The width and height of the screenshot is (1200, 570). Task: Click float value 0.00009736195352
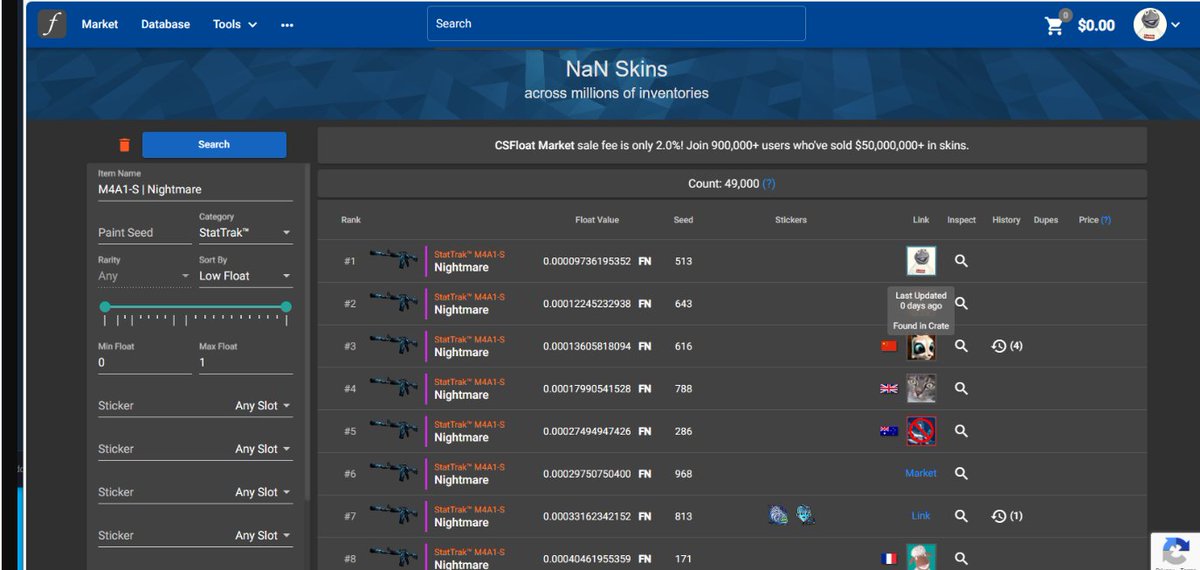(587, 261)
